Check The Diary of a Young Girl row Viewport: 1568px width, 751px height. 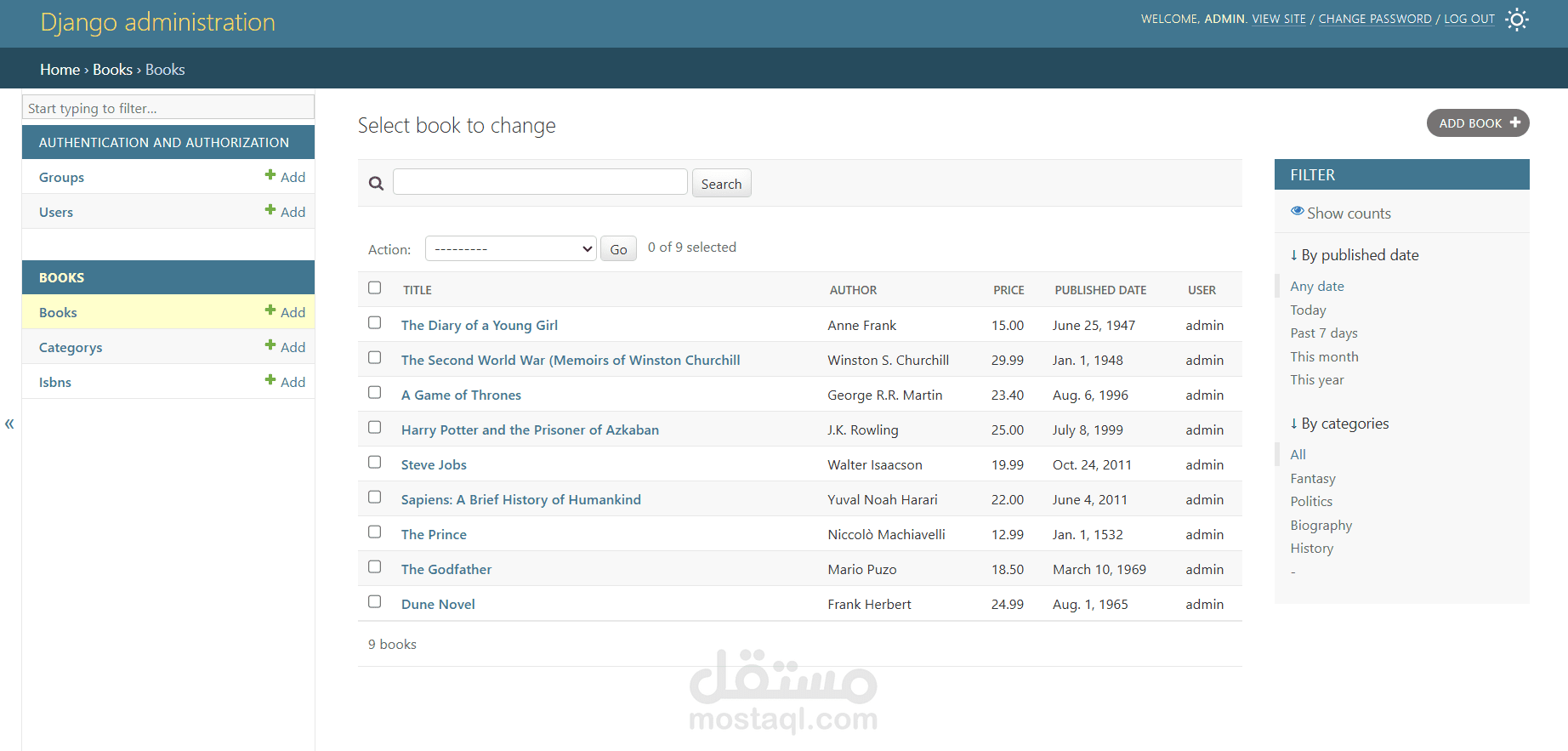coord(374,322)
